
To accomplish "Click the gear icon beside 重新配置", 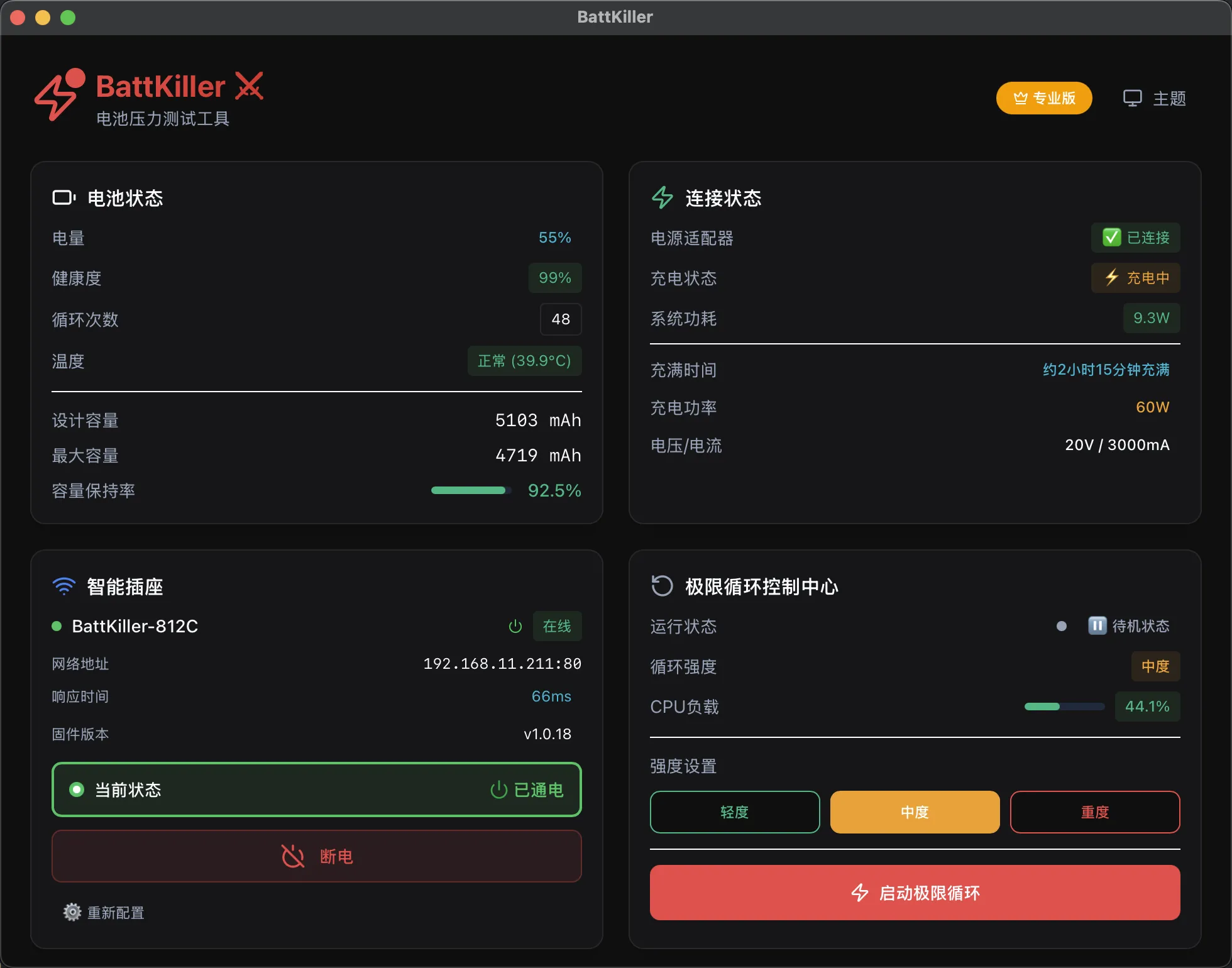I will [x=72, y=912].
